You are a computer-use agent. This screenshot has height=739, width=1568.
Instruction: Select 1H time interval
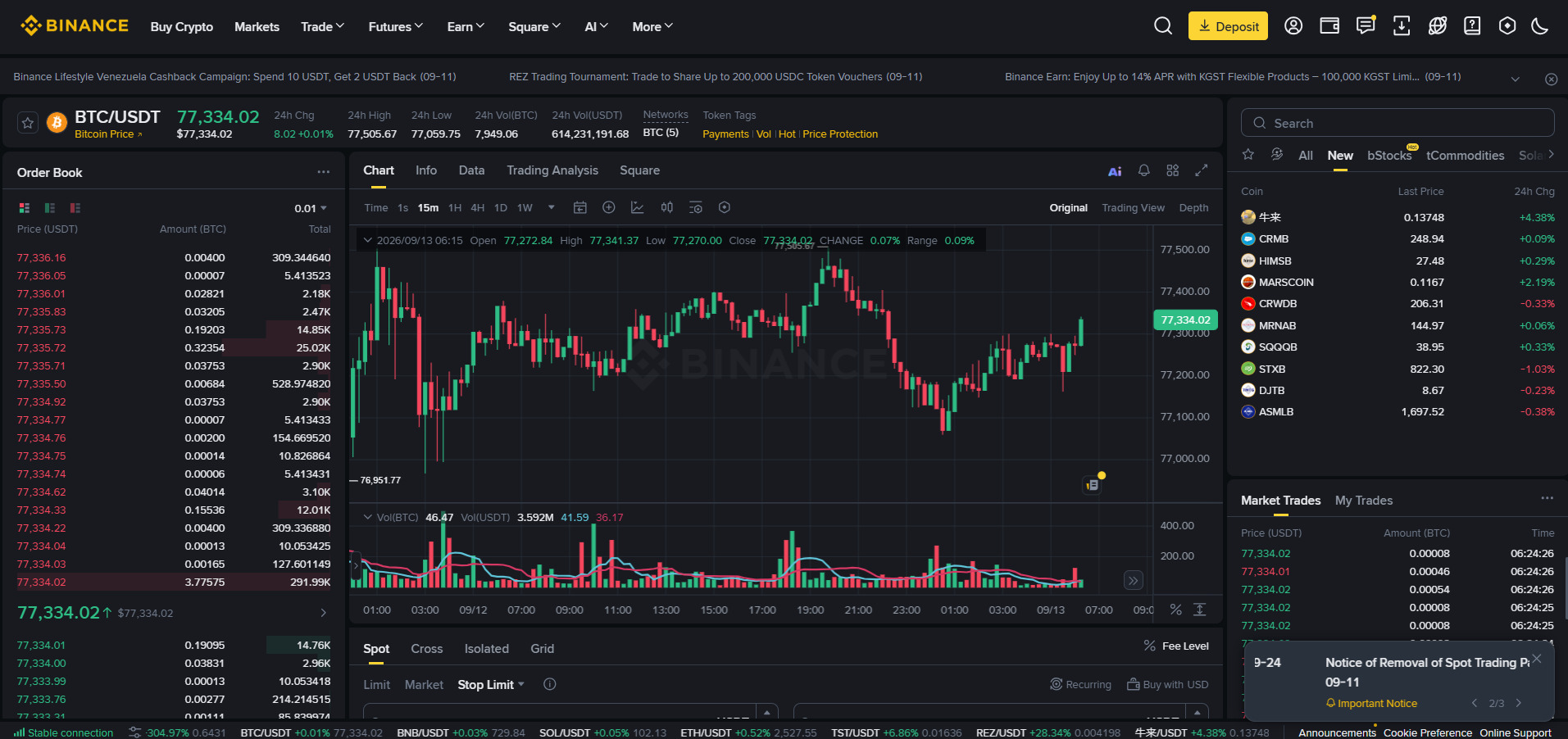(455, 208)
